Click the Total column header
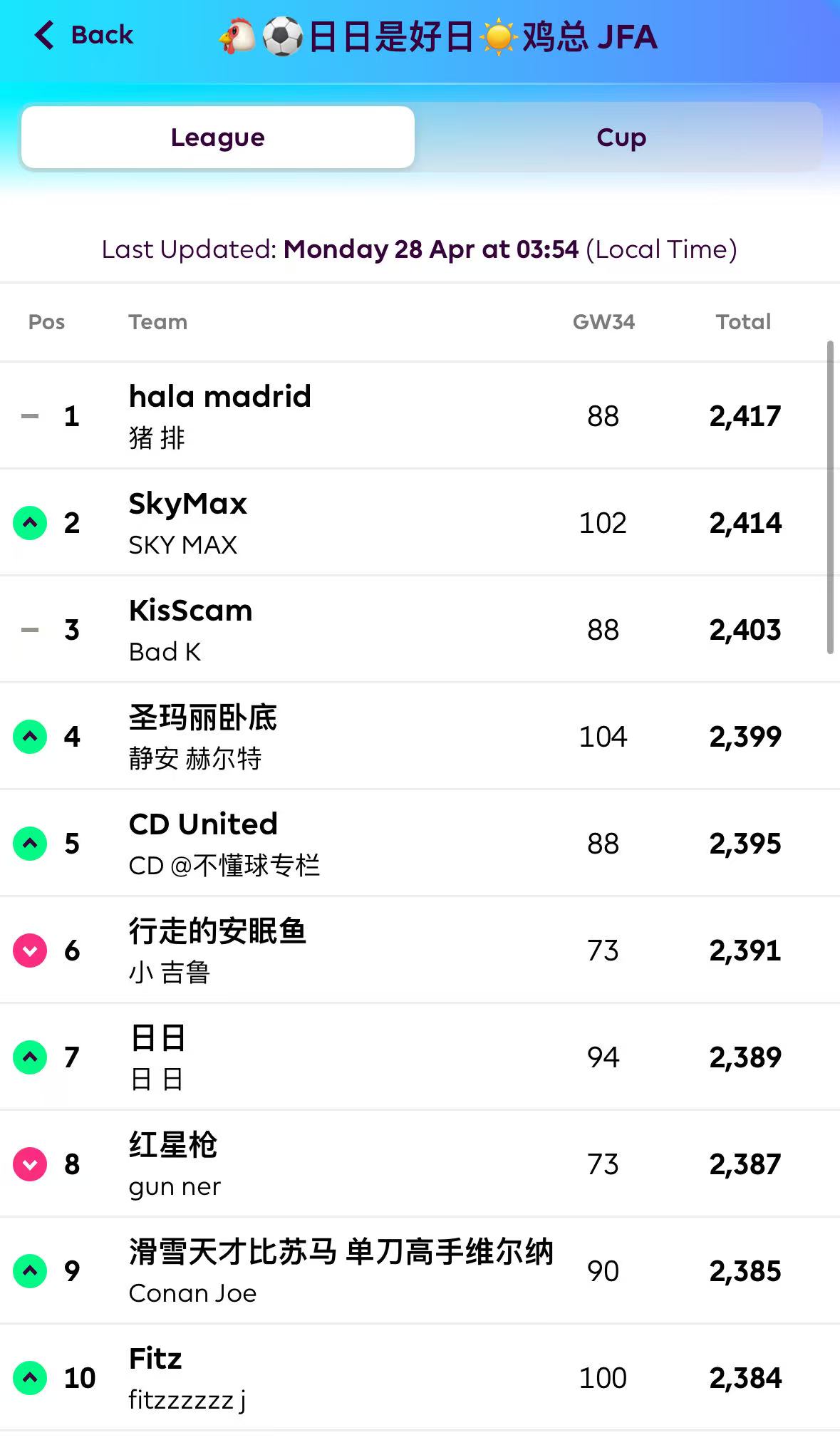Screen dimensions: 840x1440 743,322
